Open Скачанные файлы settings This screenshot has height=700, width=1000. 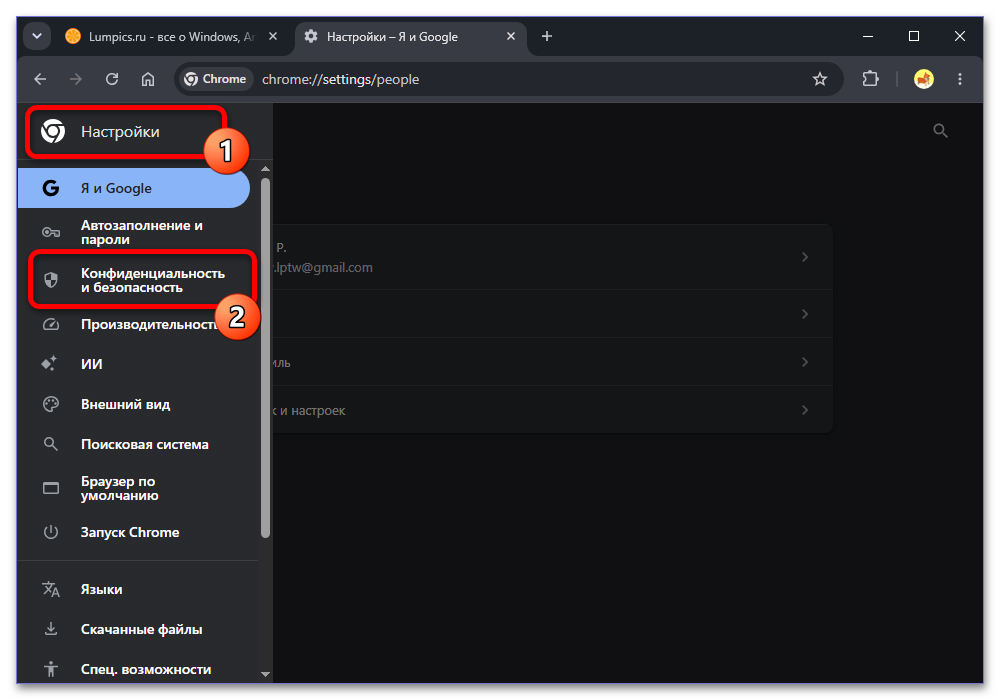click(133, 629)
